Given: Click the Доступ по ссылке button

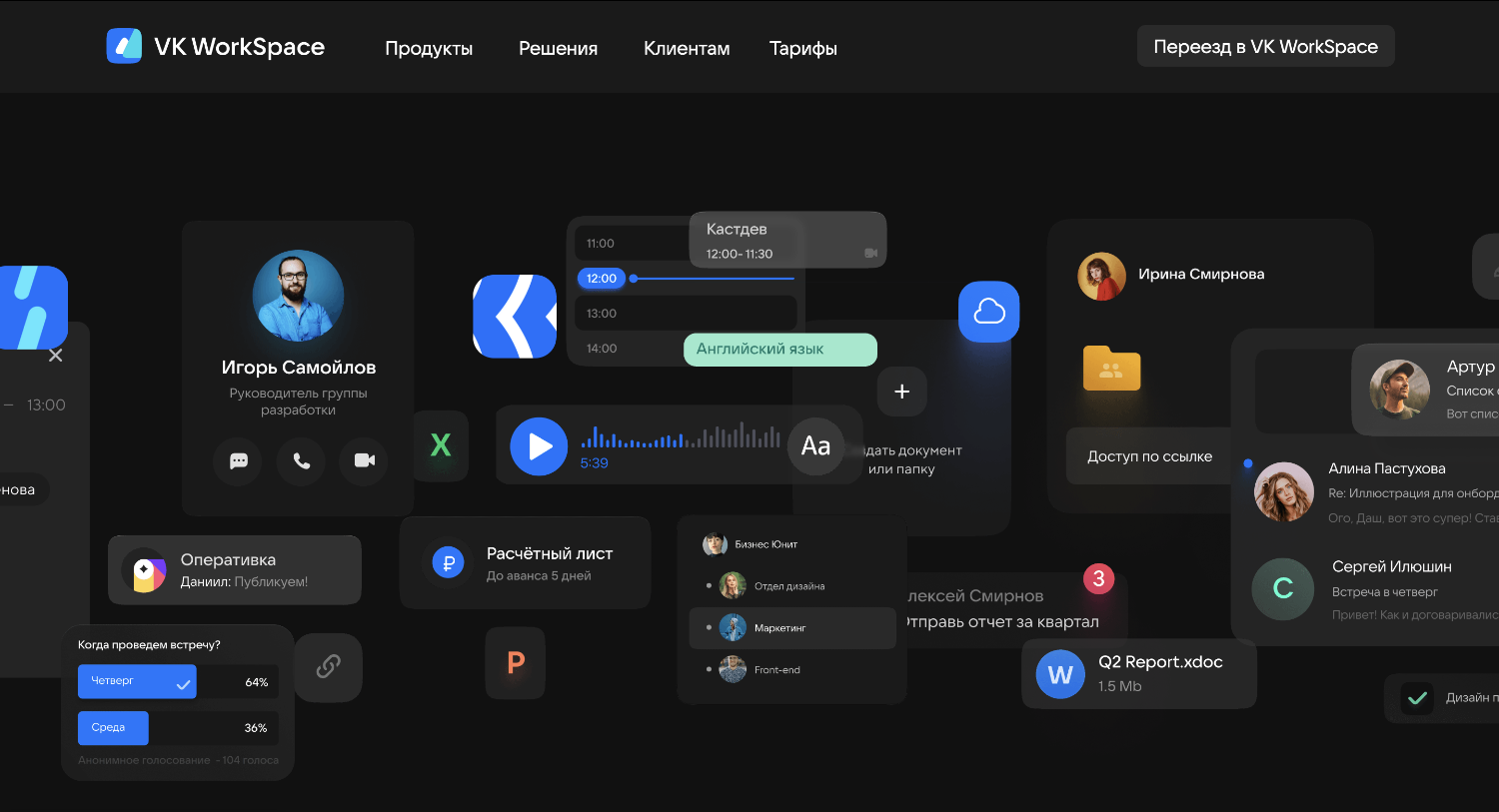Looking at the screenshot, I should click(1149, 456).
